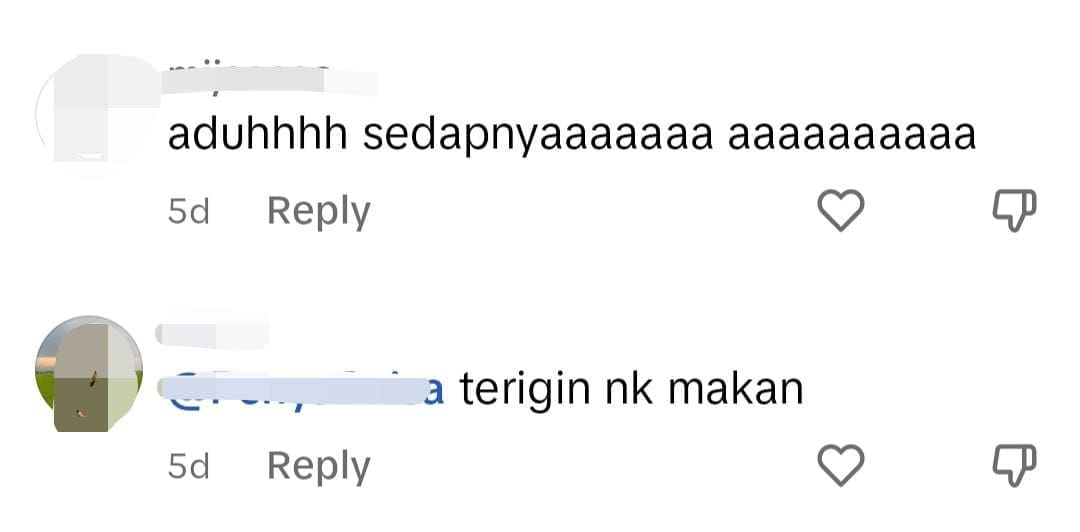The height and width of the screenshot is (532, 1080).
Task: Select the 'terigin nk makan' comment text
Action: click(x=632, y=389)
